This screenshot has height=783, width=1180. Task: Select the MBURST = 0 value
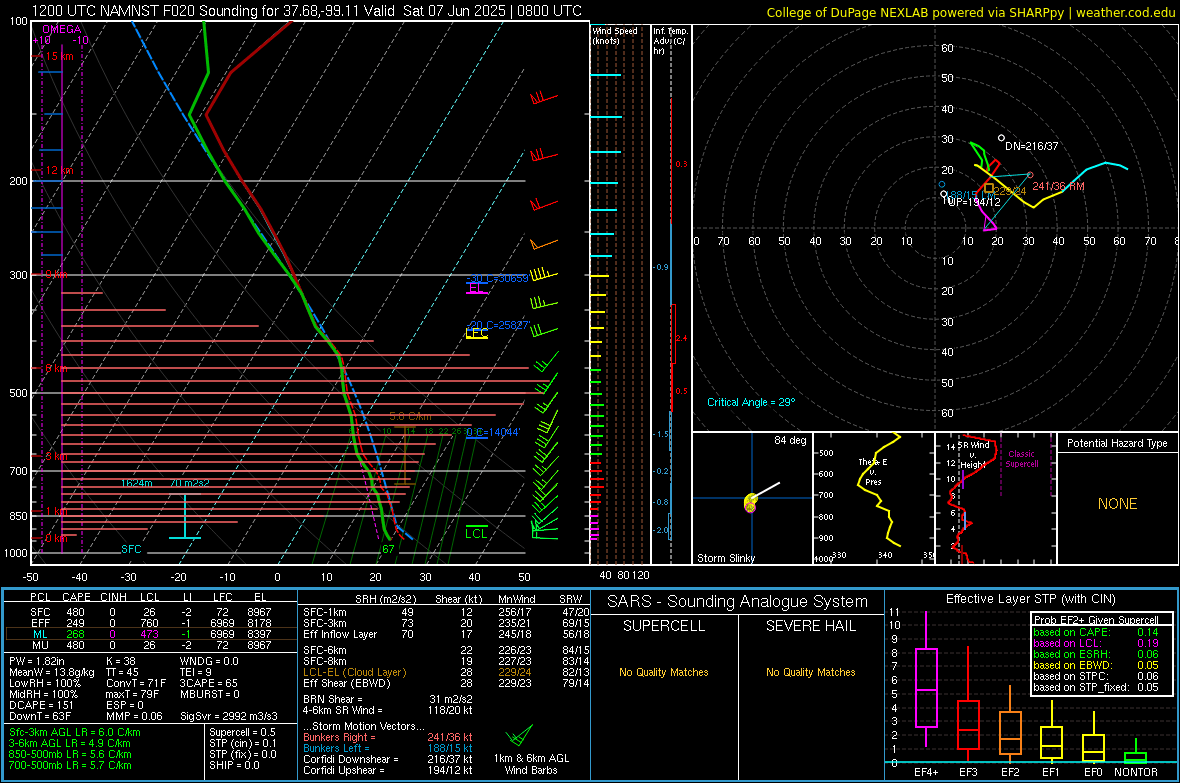click(x=209, y=694)
